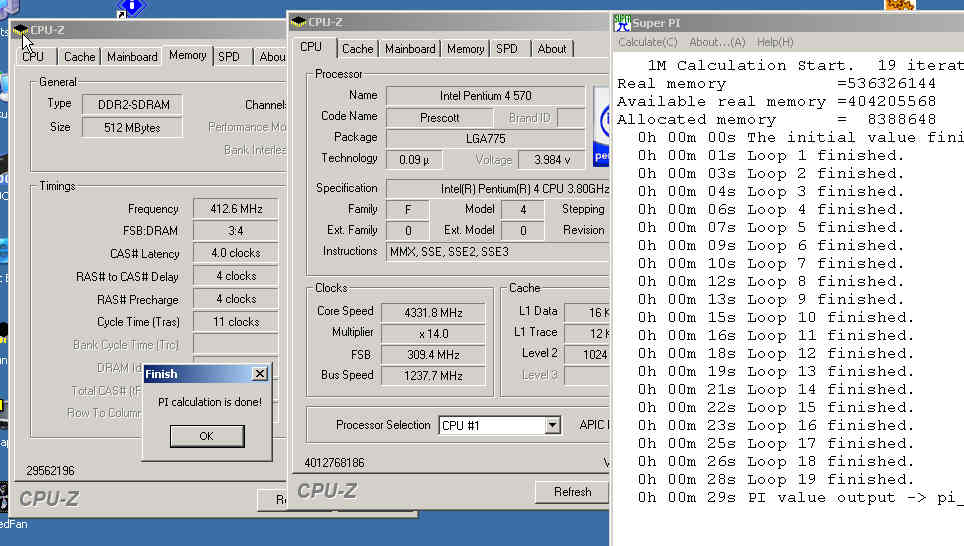
Task: Click the Code Name field Prescott
Action: 439,117
